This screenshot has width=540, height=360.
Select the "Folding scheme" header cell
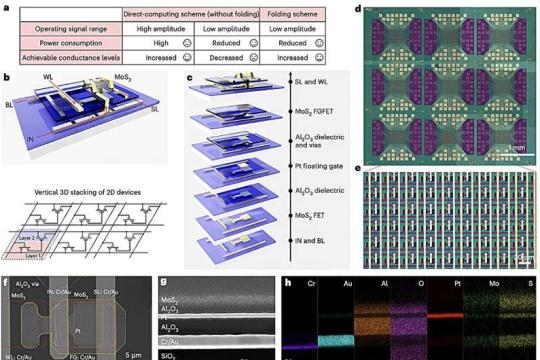(x=292, y=14)
